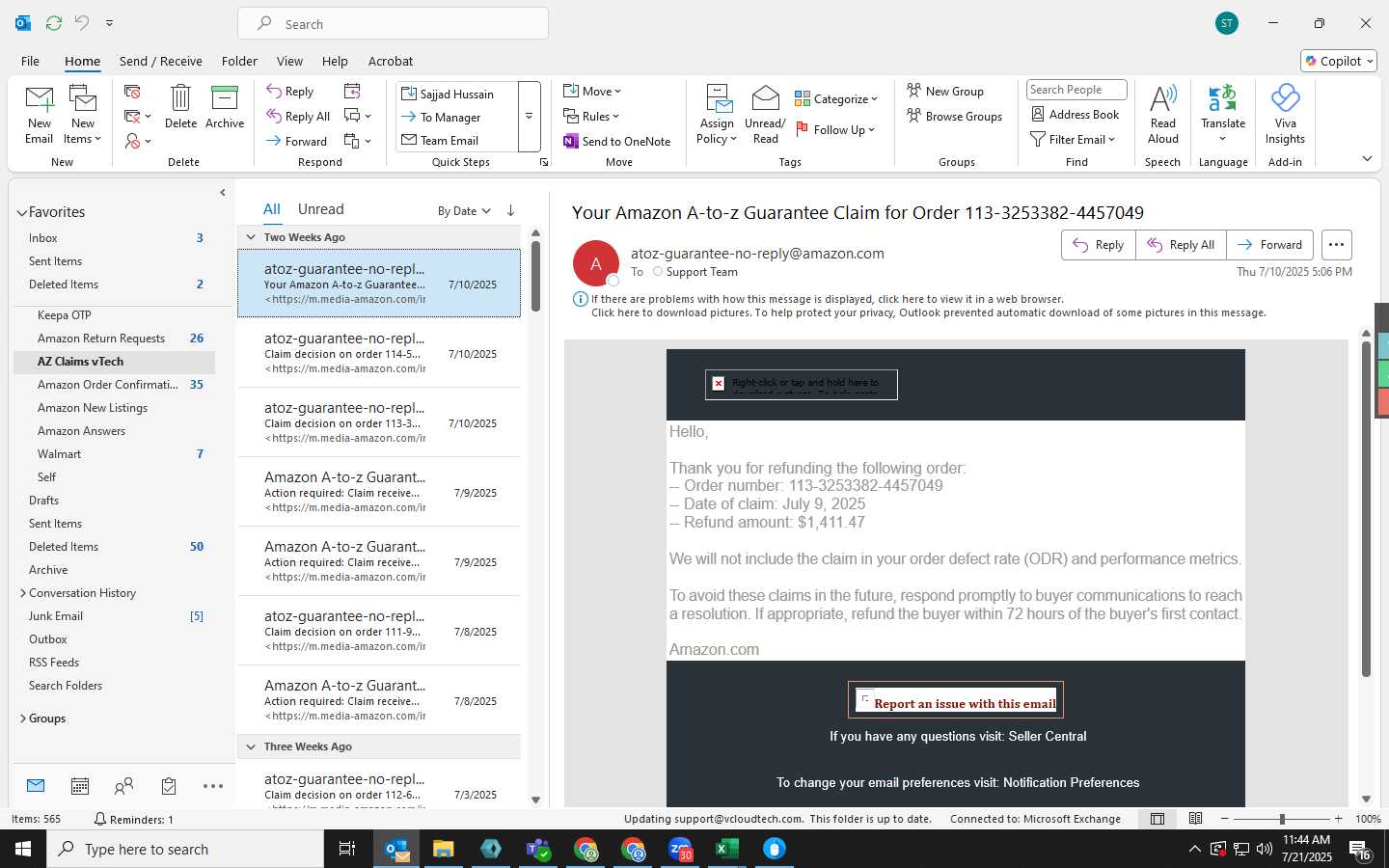This screenshot has width=1389, height=868.
Task: Click Windows Start button
Action: [x=23, y=849]
